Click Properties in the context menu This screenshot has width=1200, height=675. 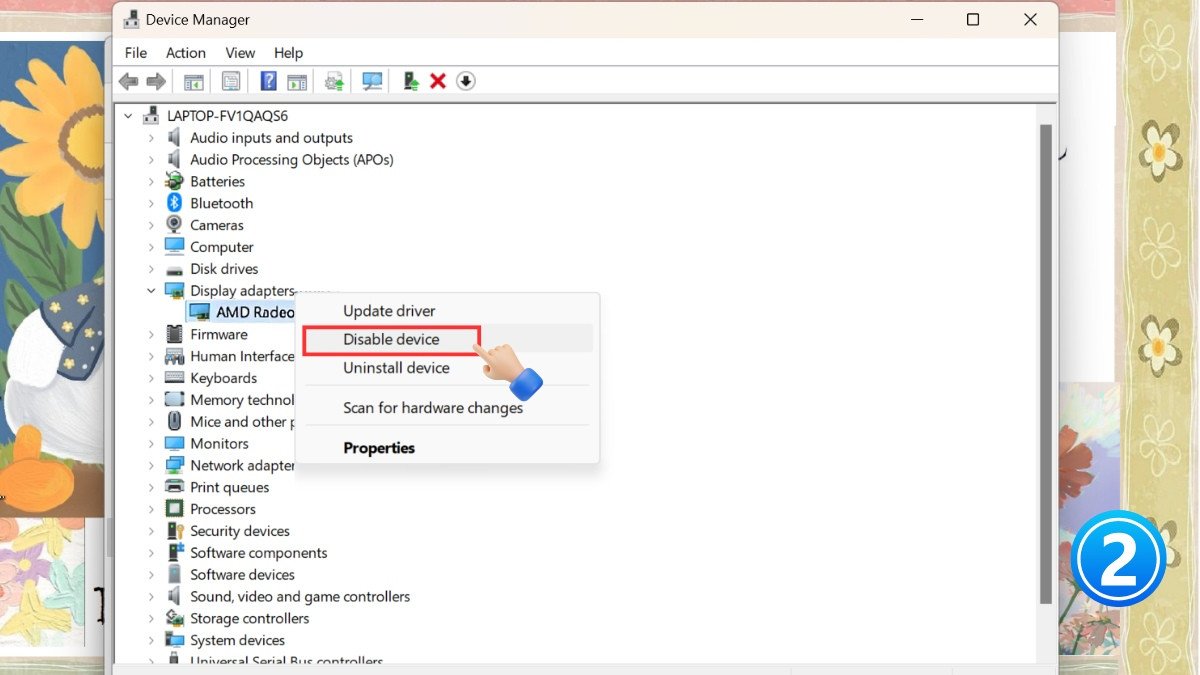[x=379, y=448]
